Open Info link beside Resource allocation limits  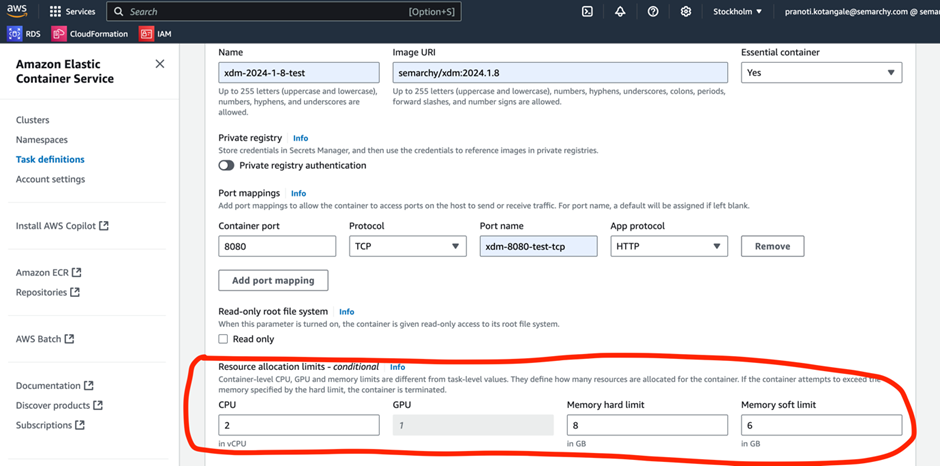click(397, 367)
